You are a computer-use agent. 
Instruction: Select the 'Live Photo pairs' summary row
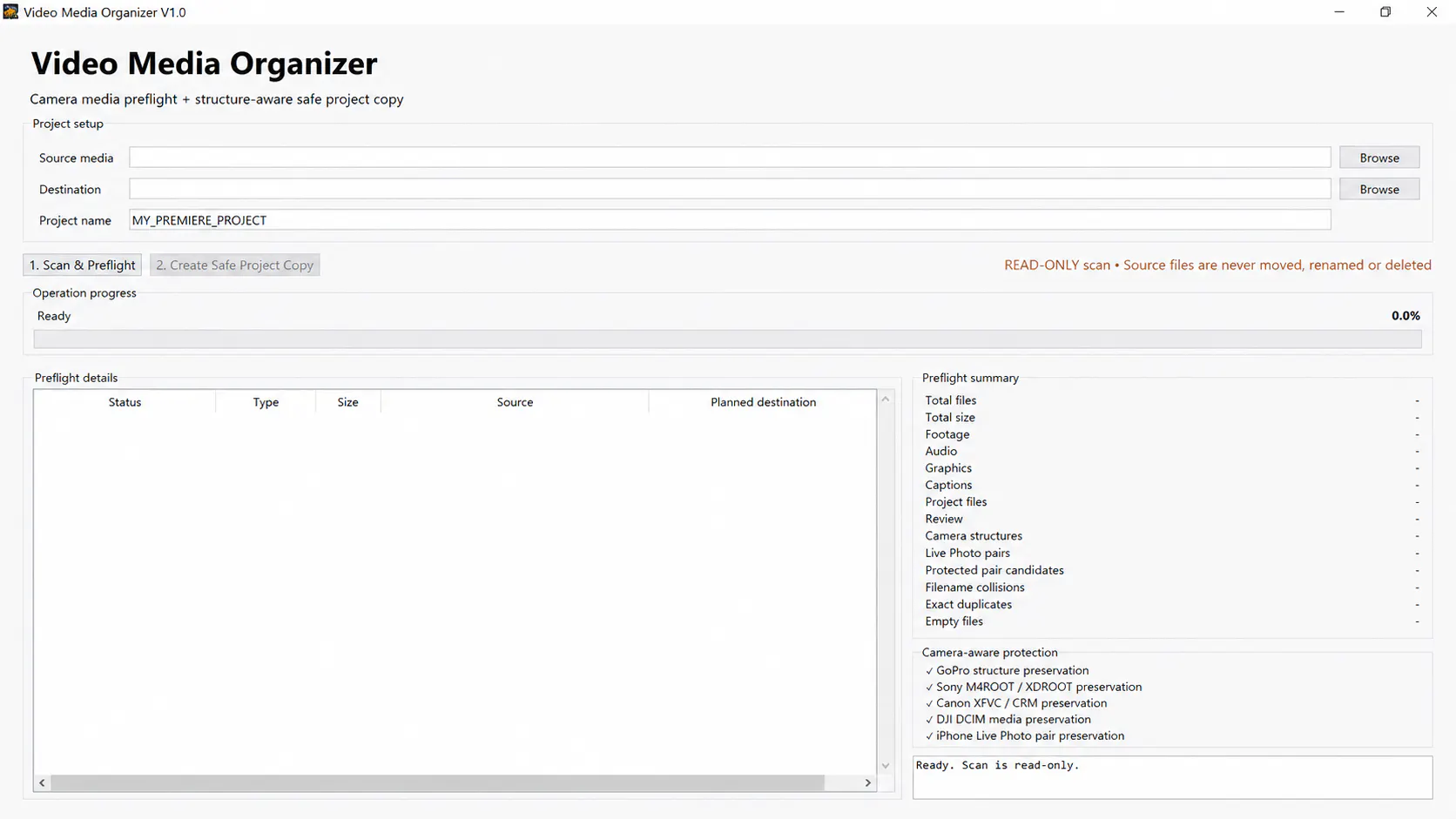pos(1172,553)
